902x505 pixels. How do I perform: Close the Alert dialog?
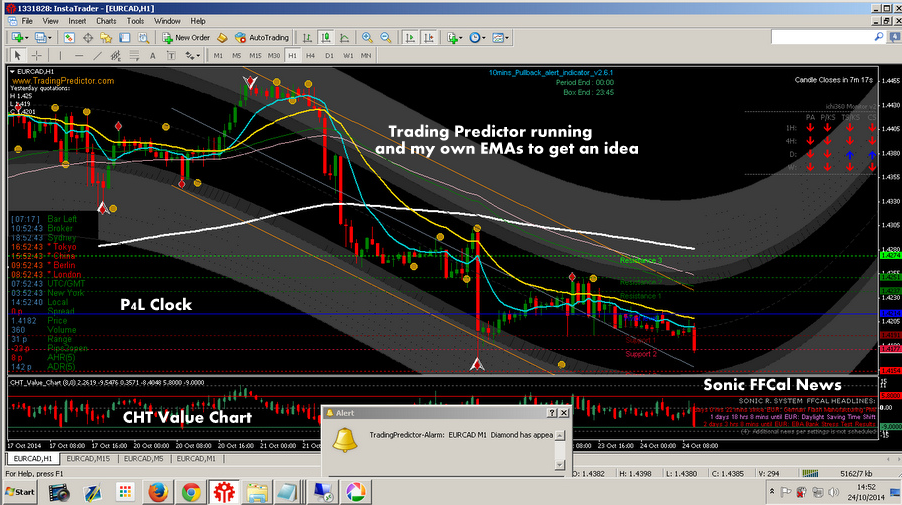pos(564,412)
